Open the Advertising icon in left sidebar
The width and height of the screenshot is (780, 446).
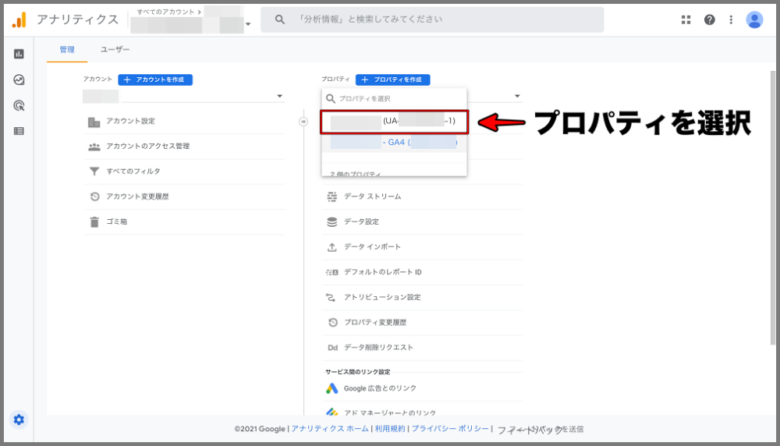19,105
